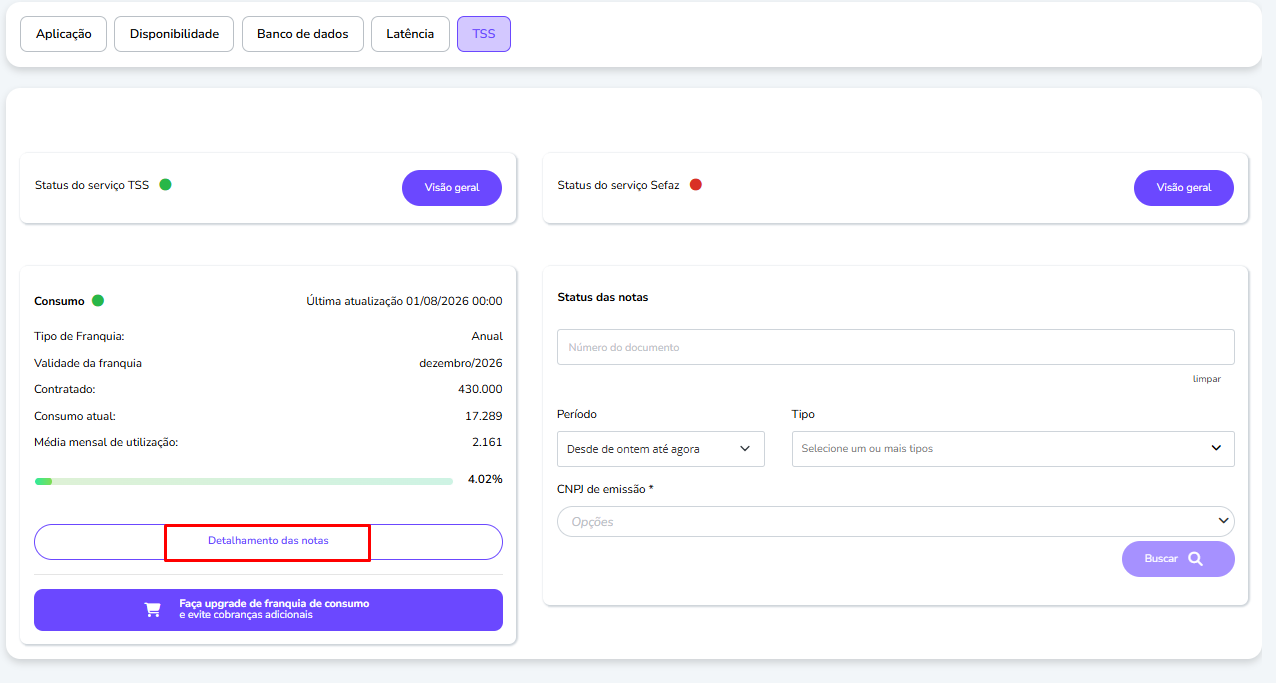Open the CNPJ de emissão options dropdown

895,521
